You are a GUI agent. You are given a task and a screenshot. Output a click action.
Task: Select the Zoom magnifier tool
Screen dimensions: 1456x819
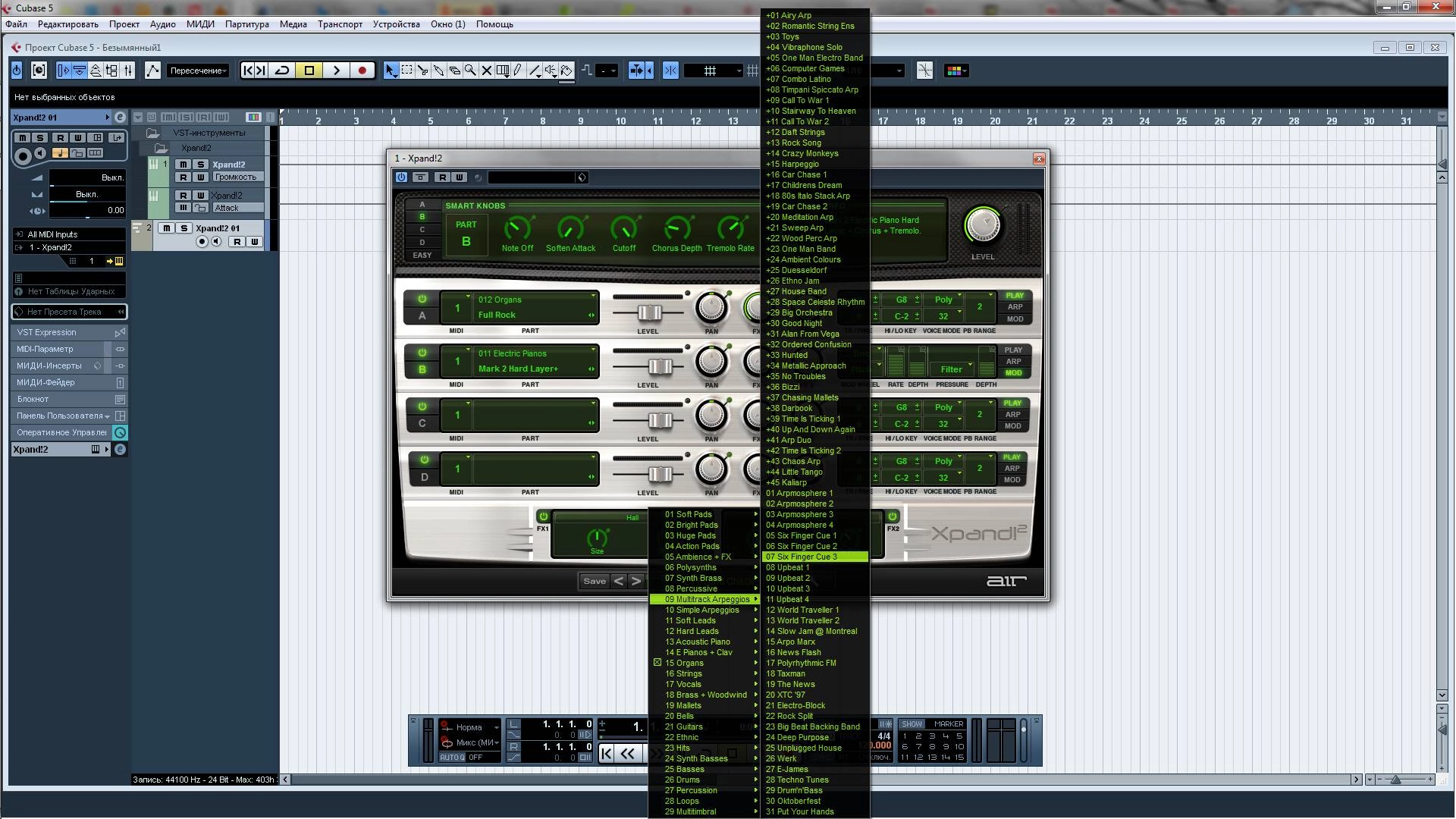pos(471,71)
